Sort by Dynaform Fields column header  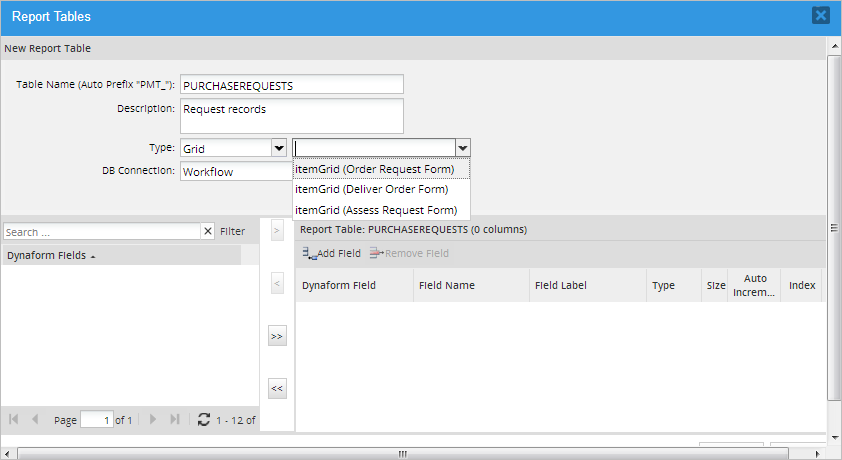click(50, 255)
